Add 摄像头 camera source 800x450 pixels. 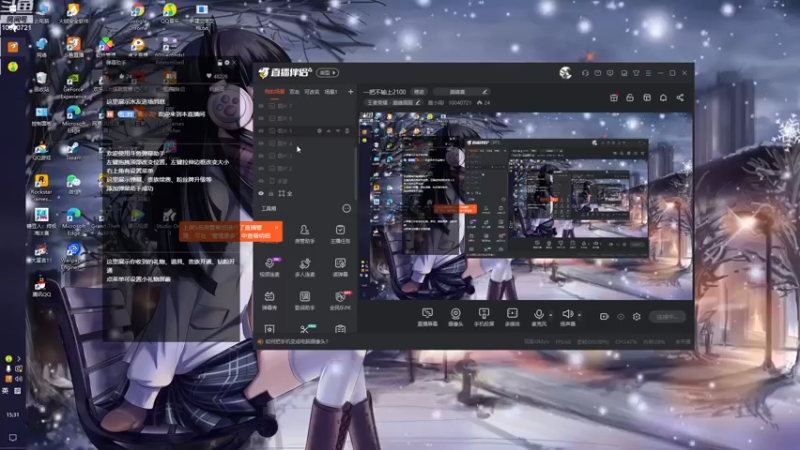coord(456,317)
